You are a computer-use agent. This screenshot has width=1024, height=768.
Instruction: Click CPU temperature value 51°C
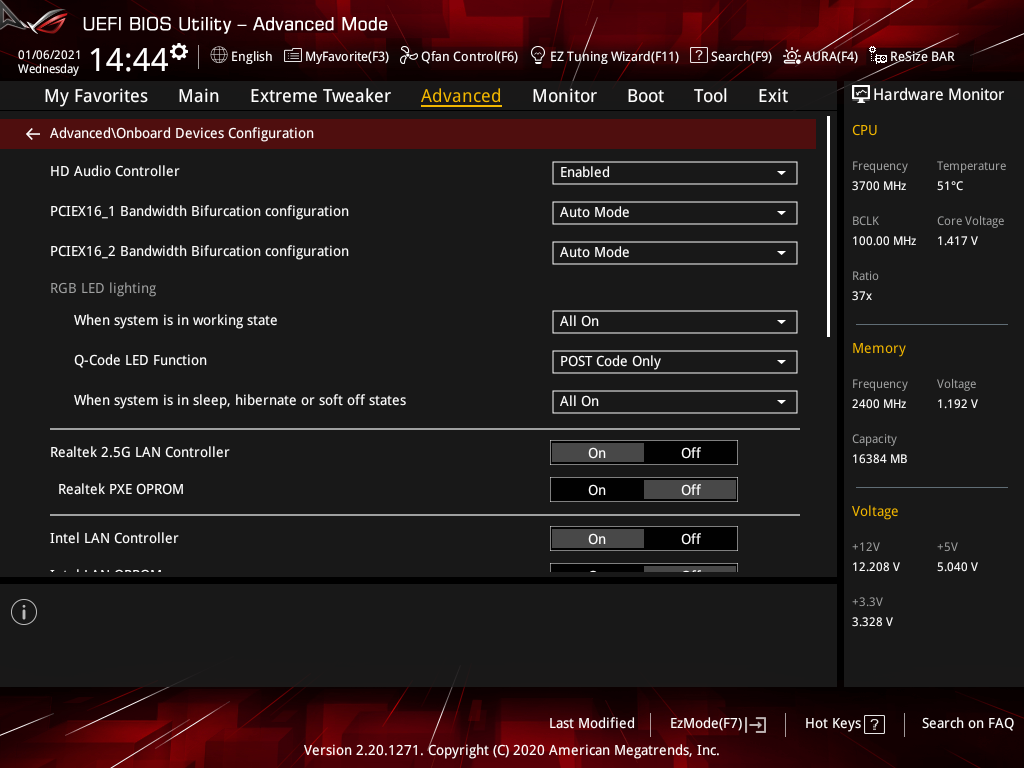950,186
